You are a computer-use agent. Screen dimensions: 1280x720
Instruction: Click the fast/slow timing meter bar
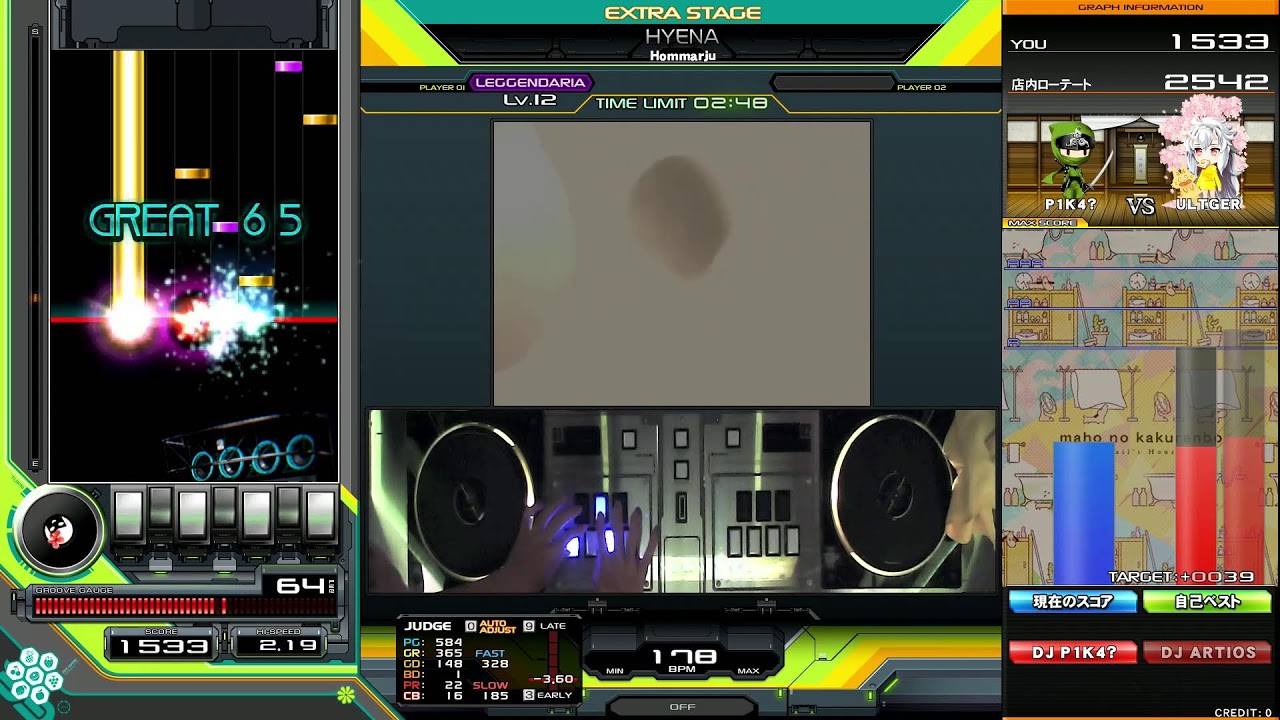coord(551,660)
